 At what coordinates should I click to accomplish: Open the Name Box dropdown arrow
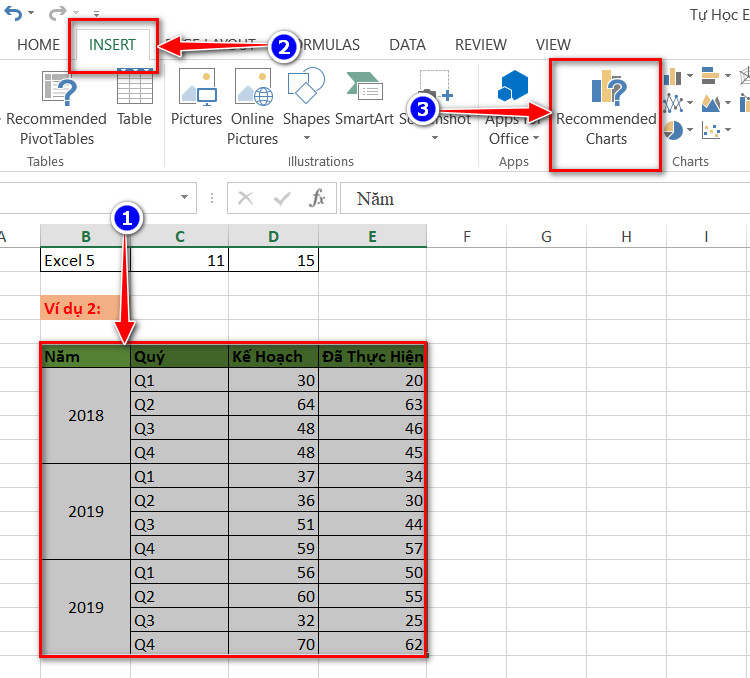click(x=184, y=197)
